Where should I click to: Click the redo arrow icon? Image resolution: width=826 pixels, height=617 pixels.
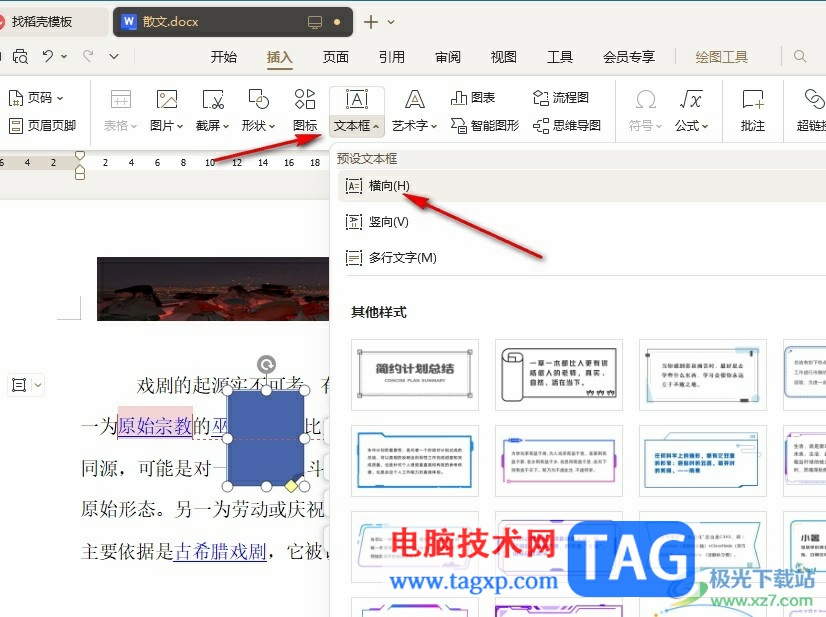click(88, 55)
